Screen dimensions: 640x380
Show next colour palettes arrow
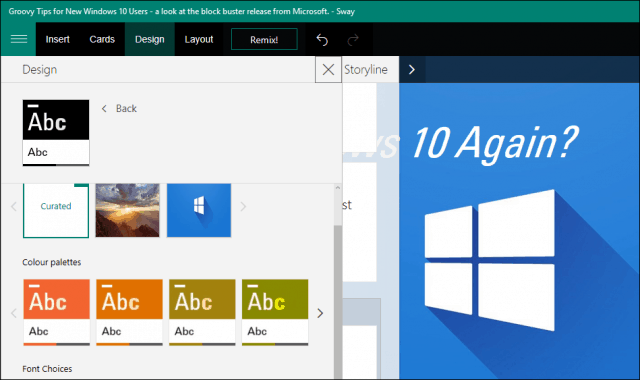point(320,313)
